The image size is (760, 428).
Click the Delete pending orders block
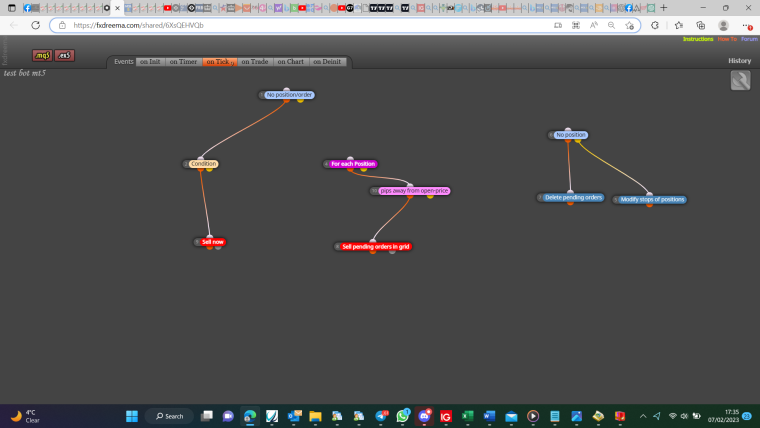coord(573,197)
